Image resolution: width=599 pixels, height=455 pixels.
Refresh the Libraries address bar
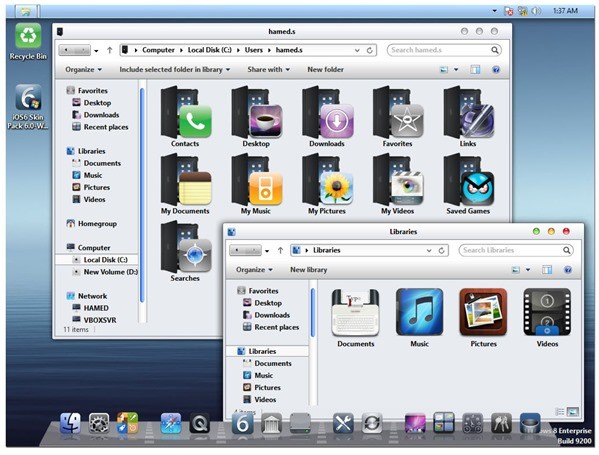(x=441, y=250)
